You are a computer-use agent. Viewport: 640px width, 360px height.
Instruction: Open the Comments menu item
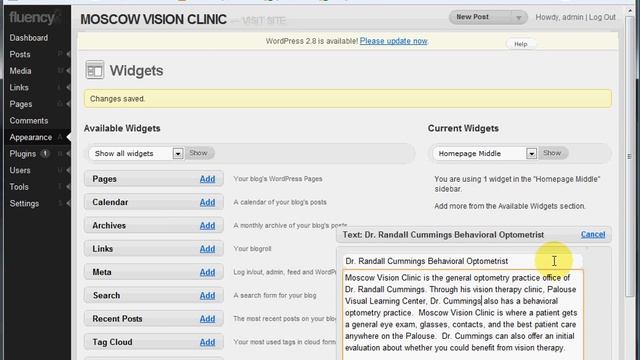[29, 120]
